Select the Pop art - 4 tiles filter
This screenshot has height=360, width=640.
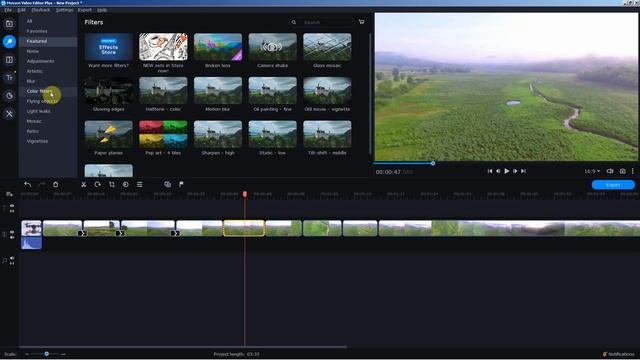(163, 134)
